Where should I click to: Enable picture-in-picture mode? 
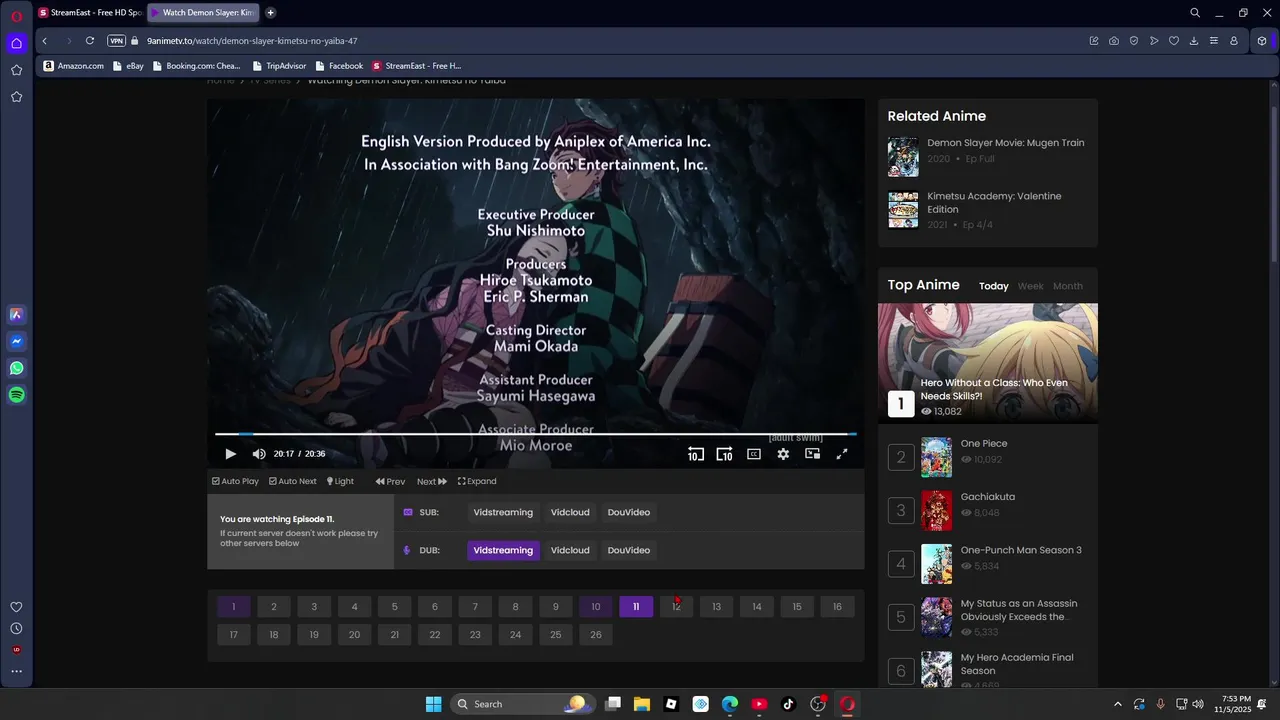pyautogui.click(x=813, y=454)
